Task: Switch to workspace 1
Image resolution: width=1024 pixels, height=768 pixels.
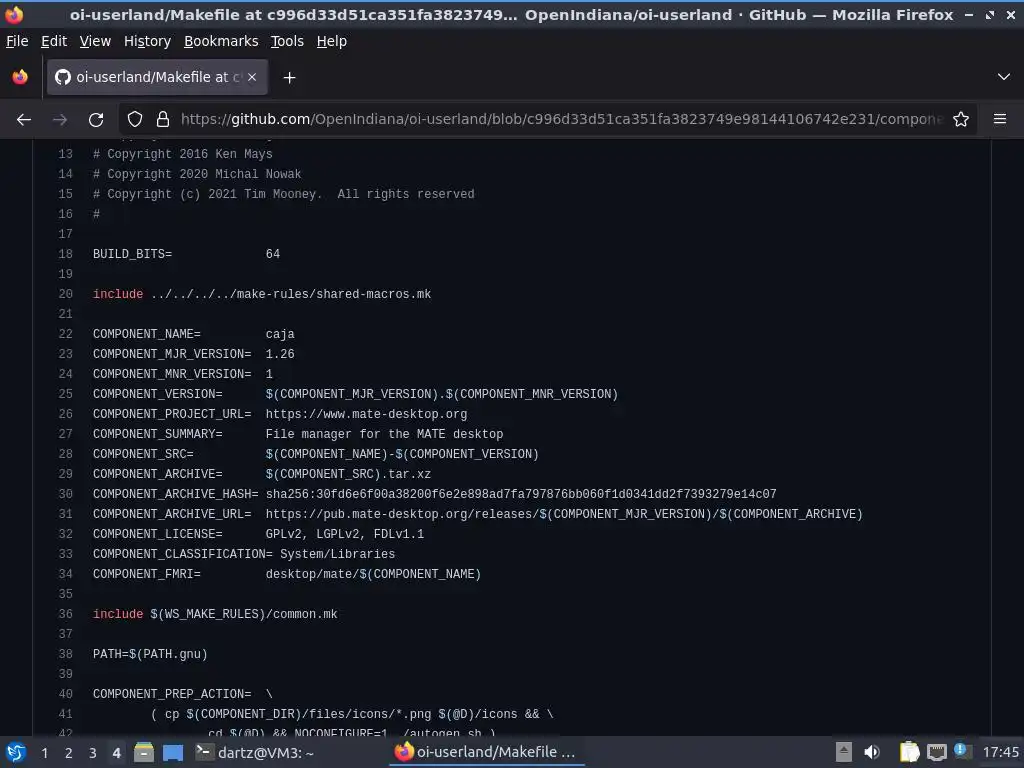Action: (44, 753)
